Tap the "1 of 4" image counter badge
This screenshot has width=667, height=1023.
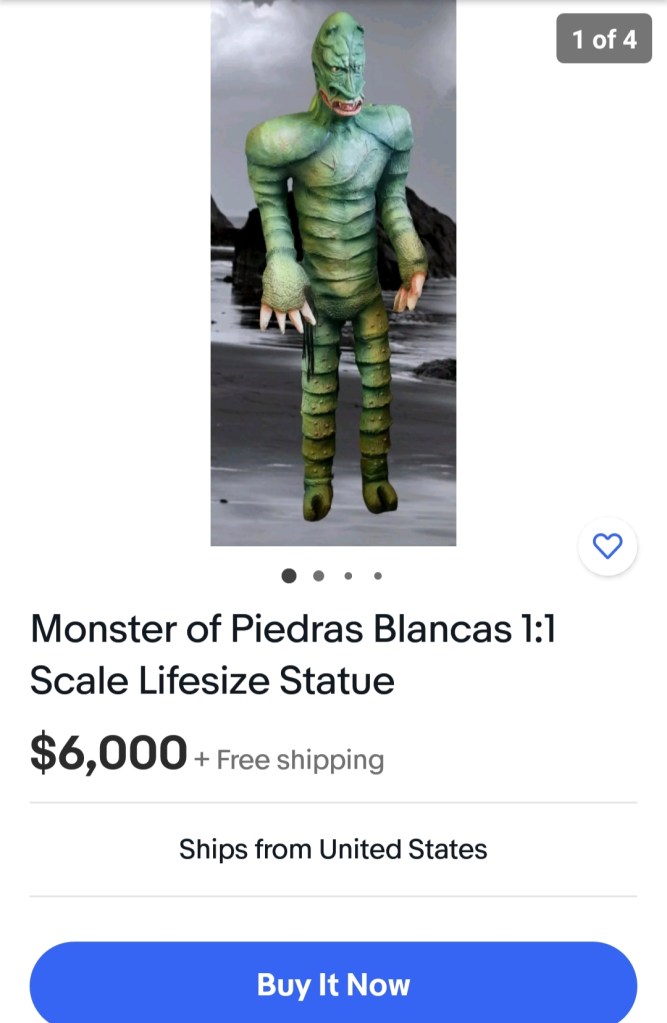pos(604,40)
